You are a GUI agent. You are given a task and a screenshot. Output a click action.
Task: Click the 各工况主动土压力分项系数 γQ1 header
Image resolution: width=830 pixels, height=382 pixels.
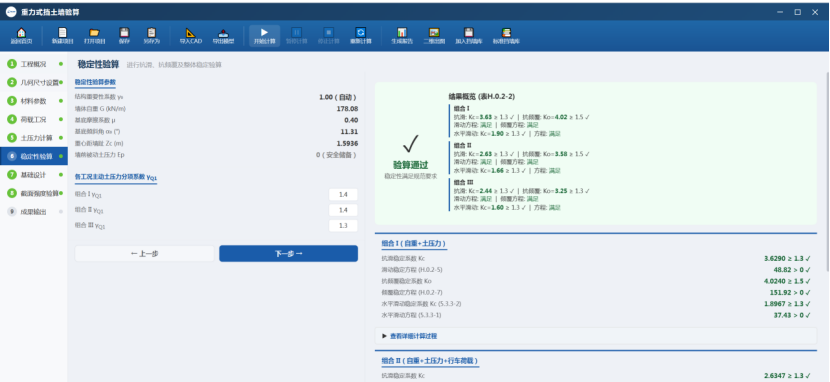(116, 177)
